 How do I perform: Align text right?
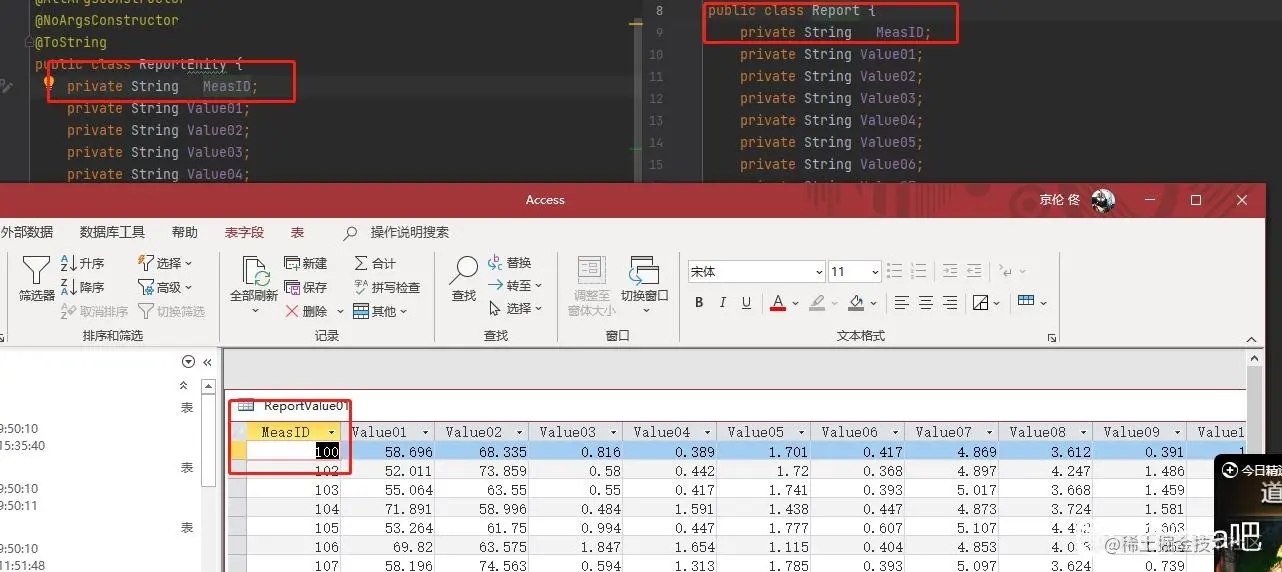pyautogui.click(x=950, y=302)
